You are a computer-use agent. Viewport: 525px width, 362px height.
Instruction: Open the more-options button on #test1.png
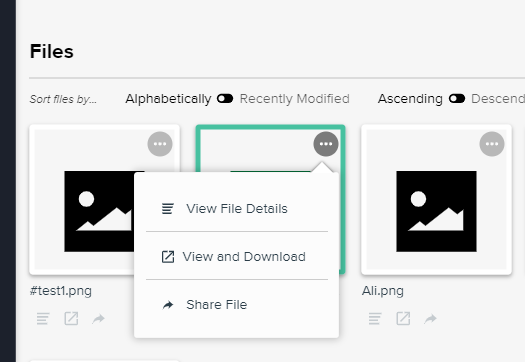tap(160, 144)
